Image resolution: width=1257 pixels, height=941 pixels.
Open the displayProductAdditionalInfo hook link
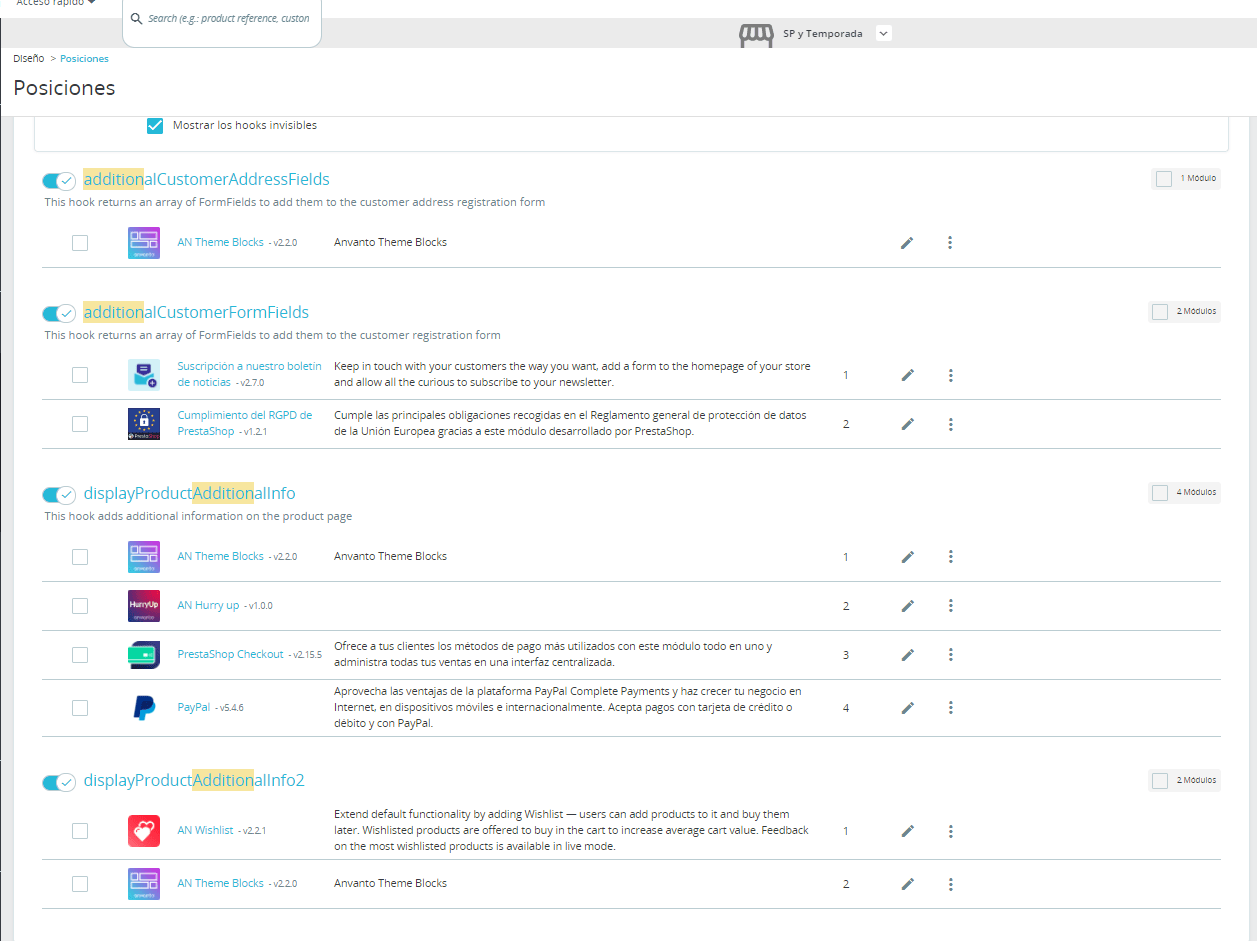[x=189, y=494]
